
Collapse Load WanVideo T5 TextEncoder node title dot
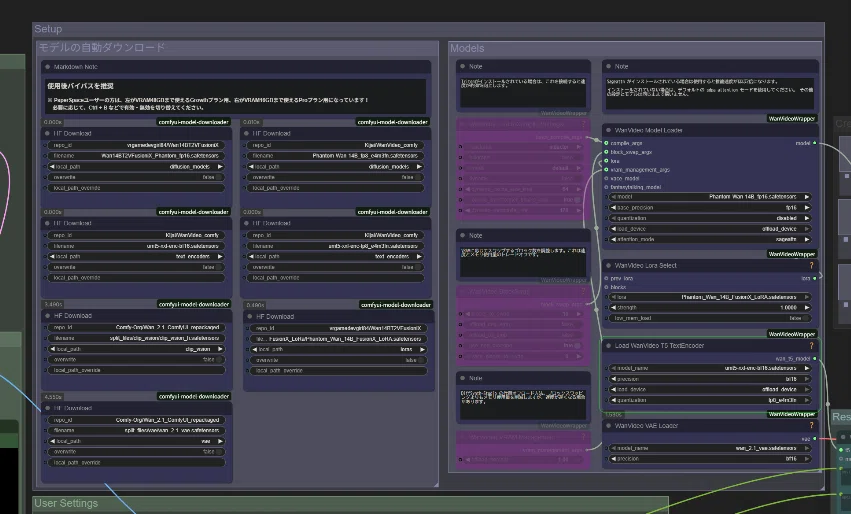[608, 345]
